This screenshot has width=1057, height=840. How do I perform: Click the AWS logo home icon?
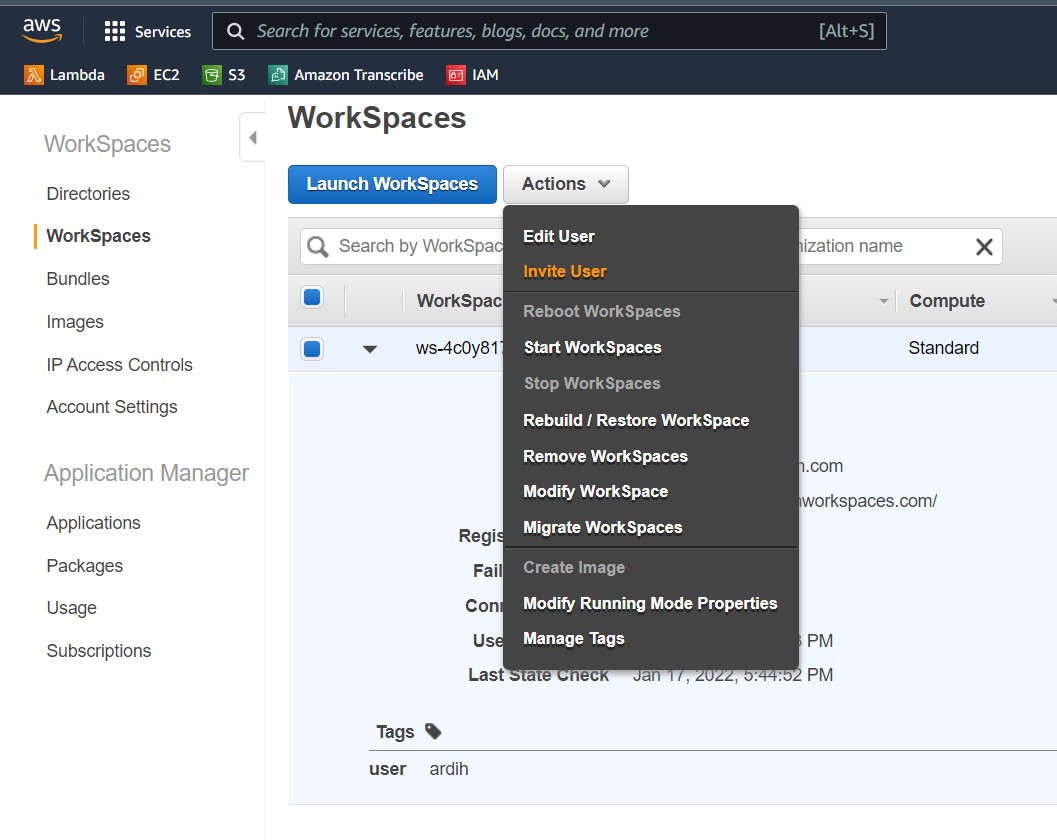[x=42, y=30]
